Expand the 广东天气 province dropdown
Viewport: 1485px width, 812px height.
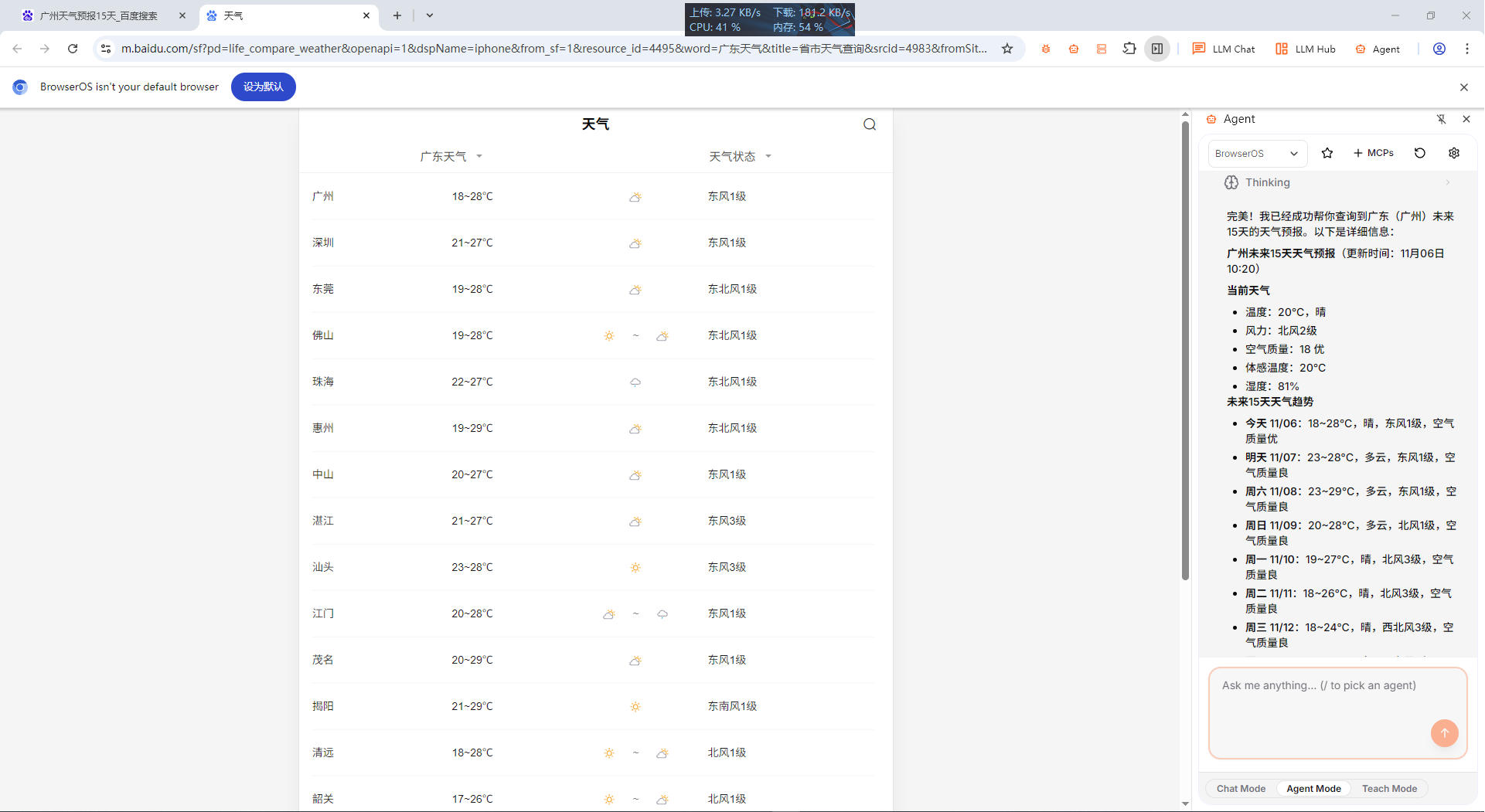pos(451,157)
